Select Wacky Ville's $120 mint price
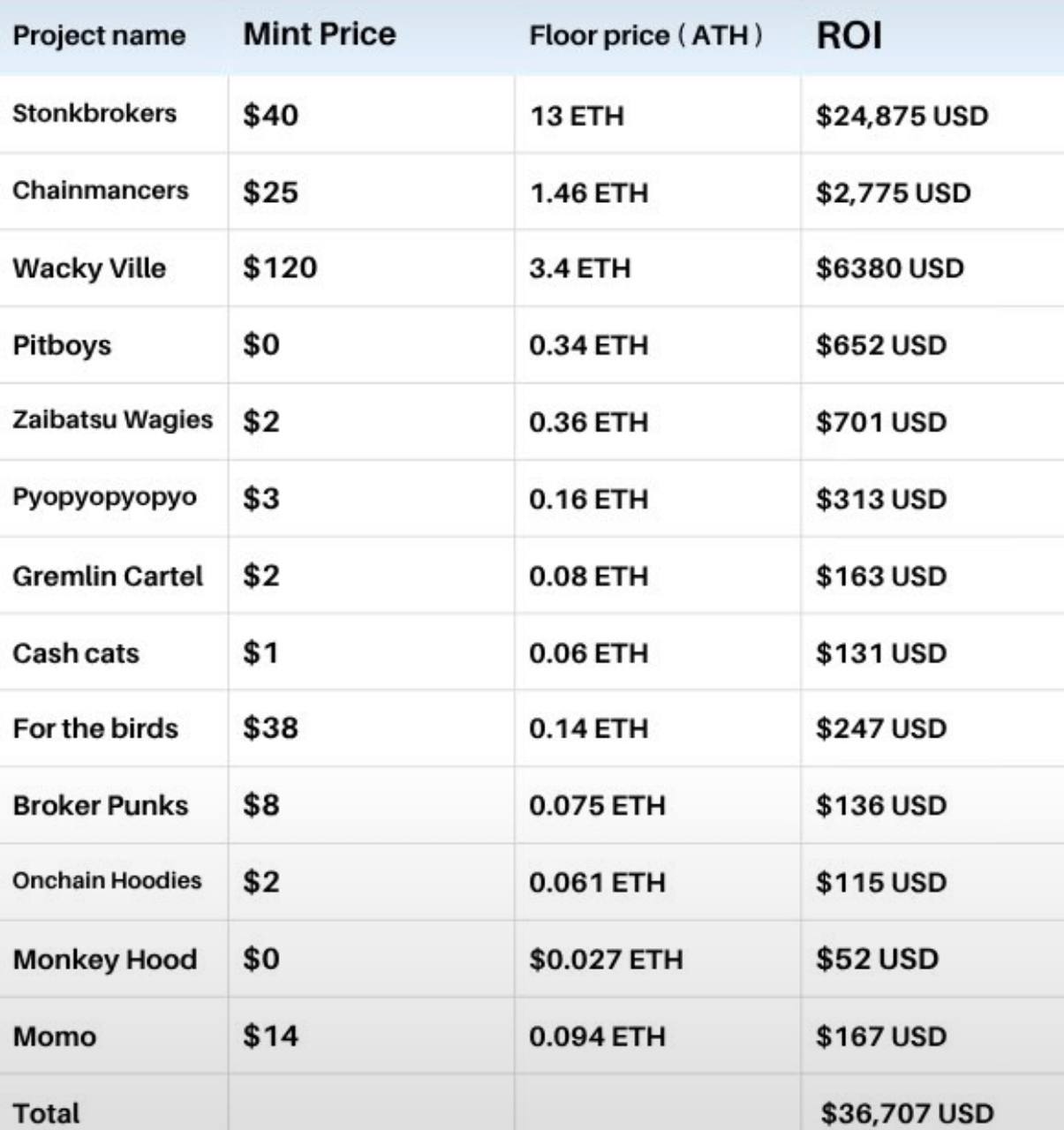Image resolution: width=1064 pixels, height=1130 pixels. [280, 267]
